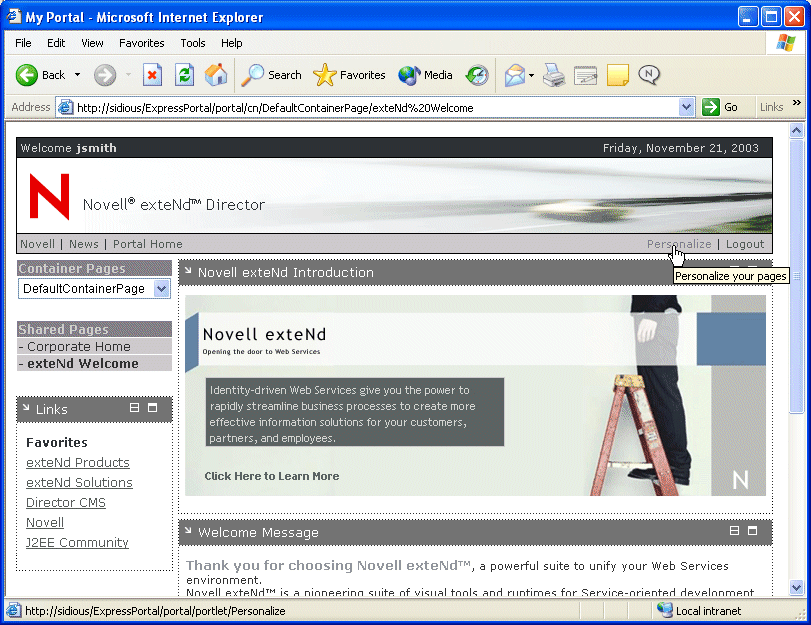Screen dimensions: 811x625
Task: Open the Back button history dropdown arrow
Action: coord(78,75)
